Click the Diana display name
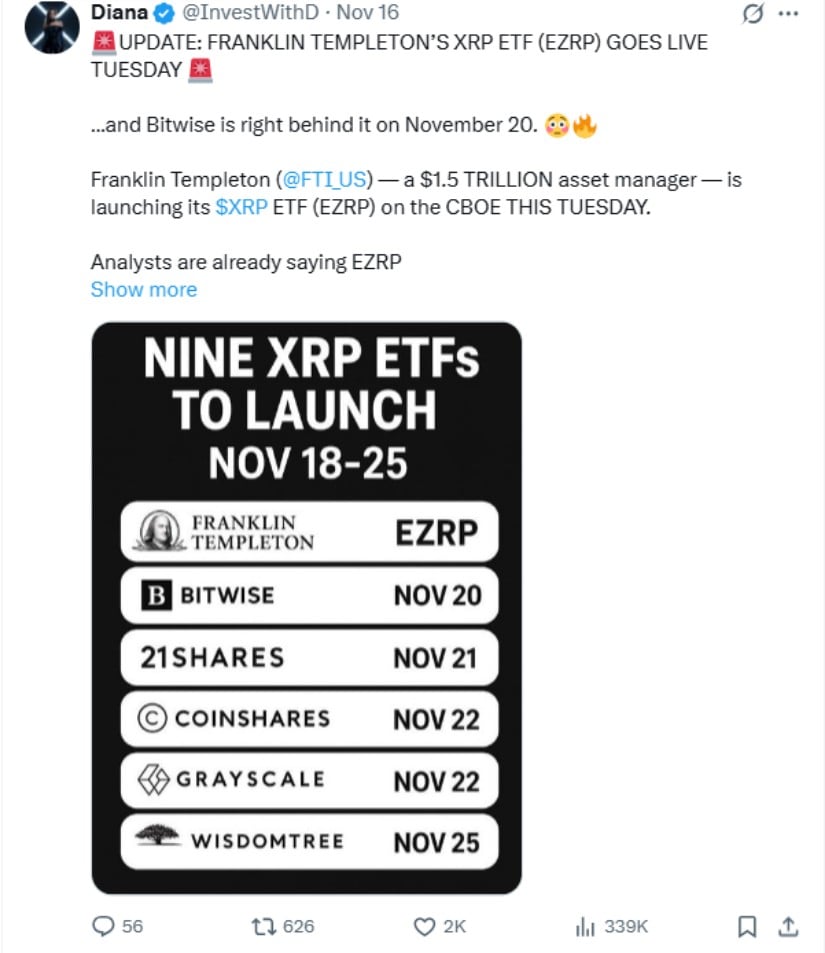 [118, 14]
